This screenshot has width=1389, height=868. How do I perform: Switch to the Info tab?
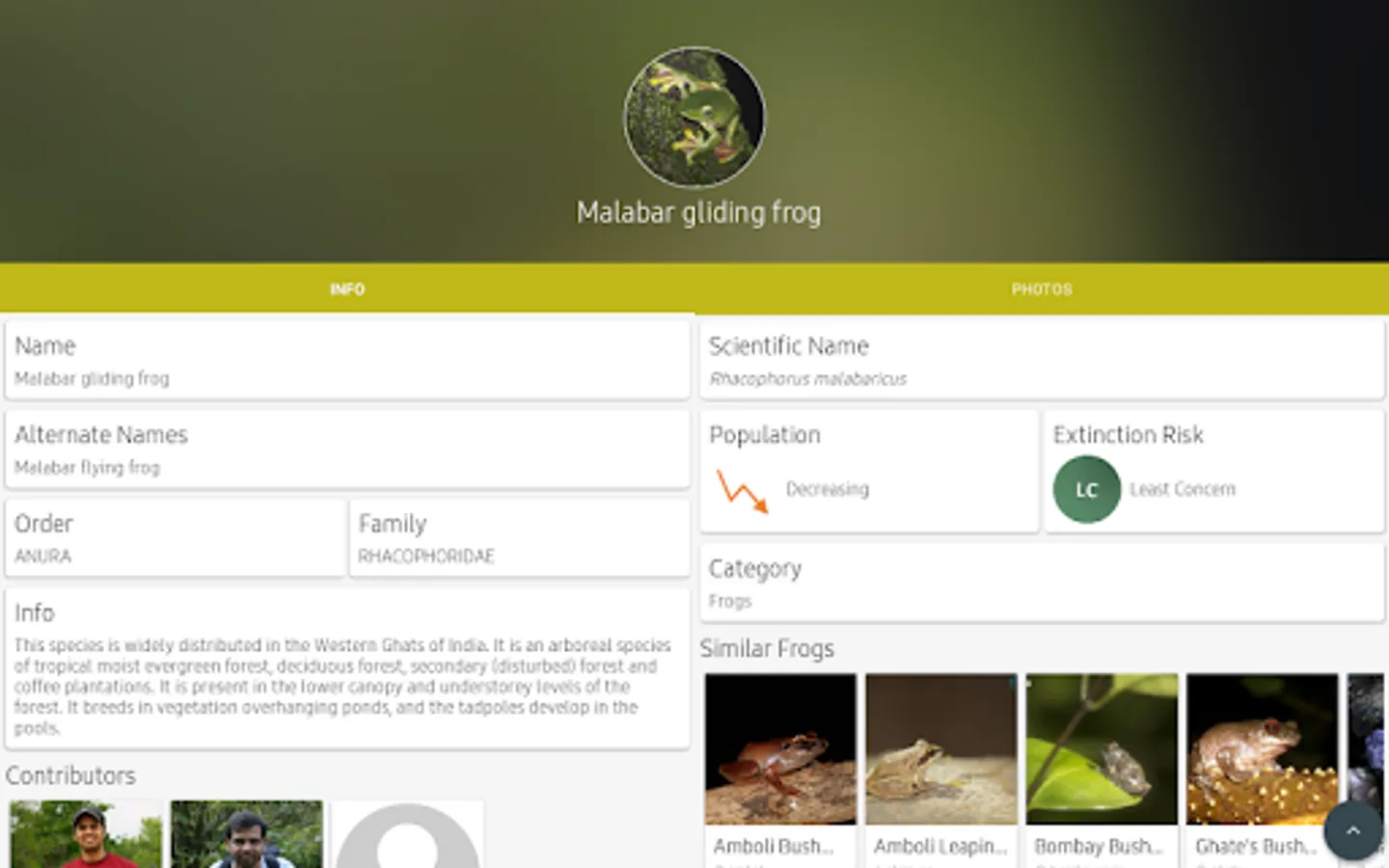pyautogui.click(x=347, y=288)
